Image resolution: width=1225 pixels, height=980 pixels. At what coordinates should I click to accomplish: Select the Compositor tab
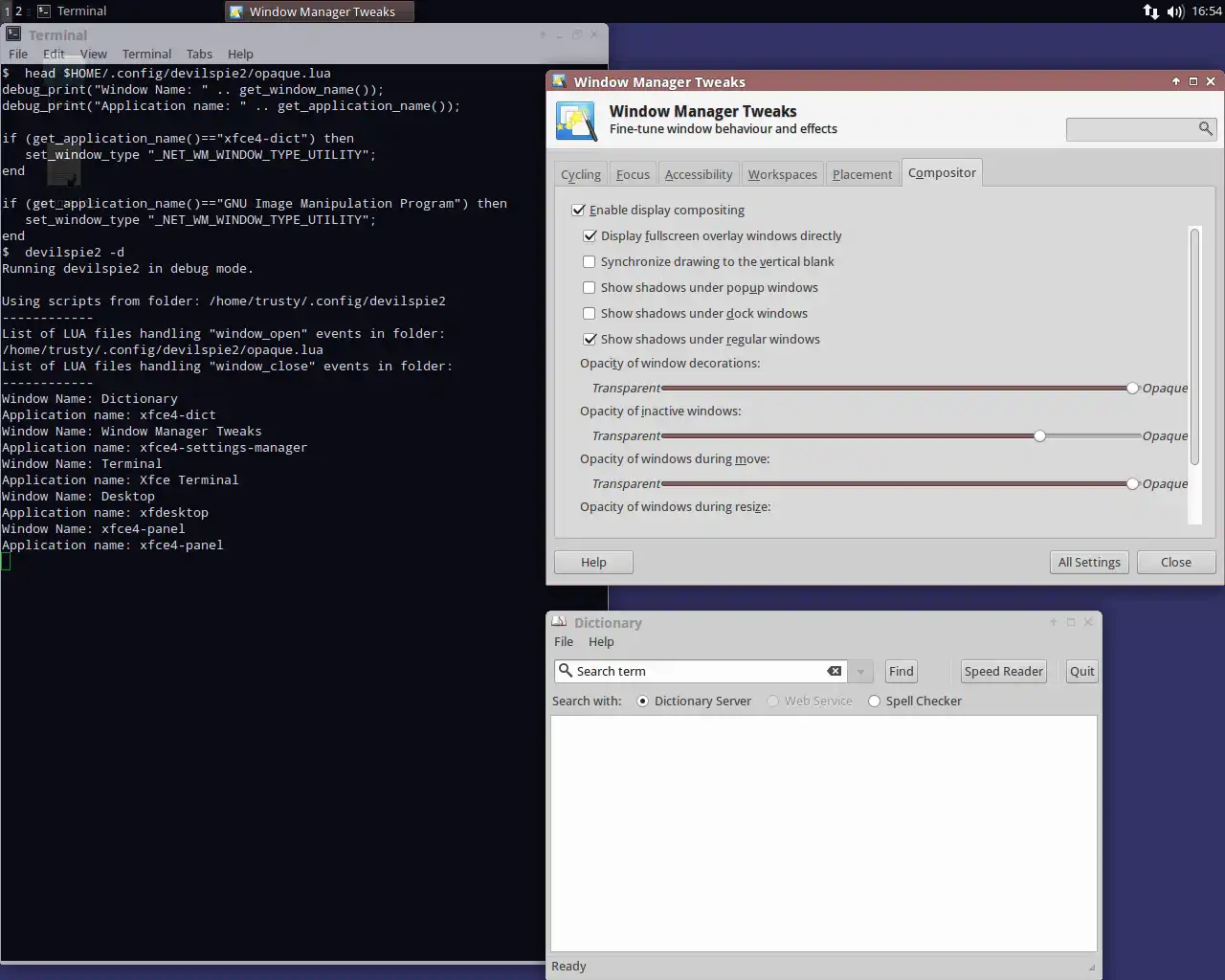942,172
